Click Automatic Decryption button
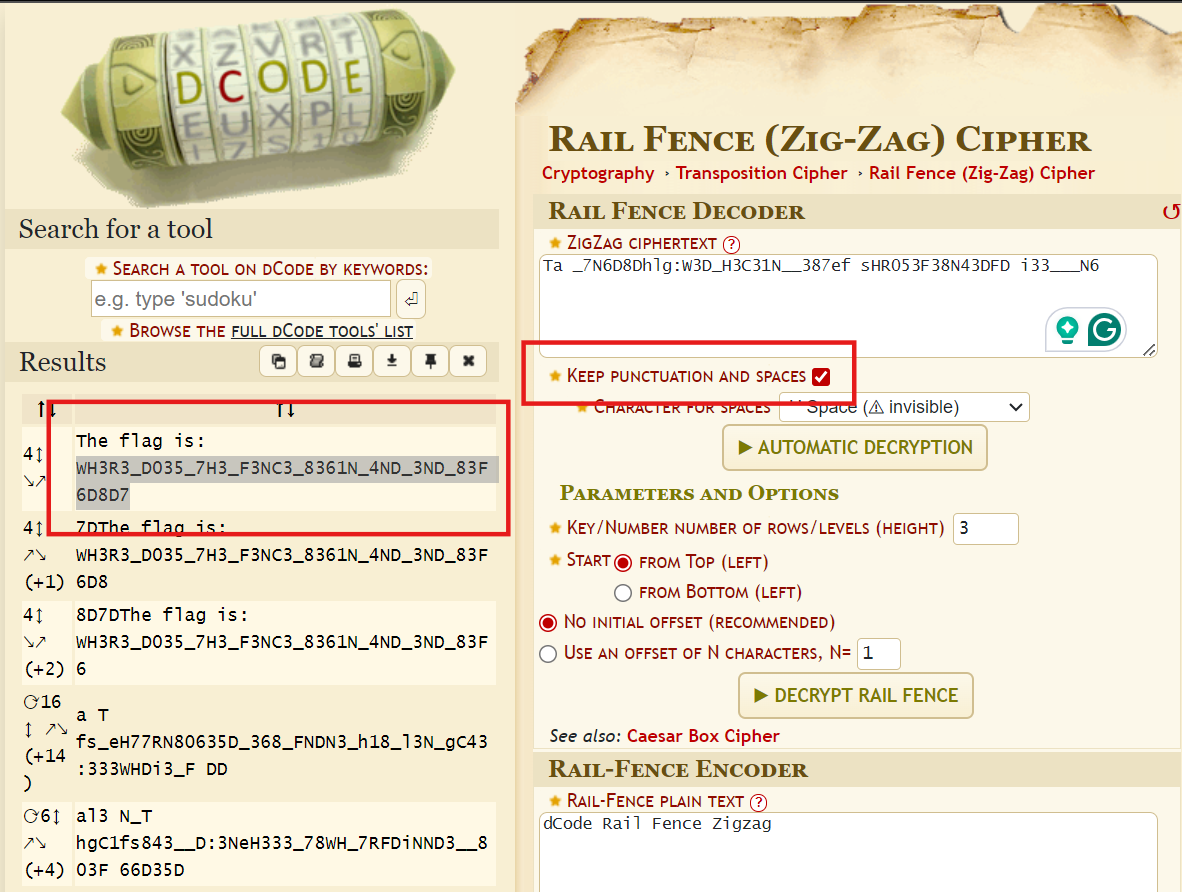 (855, 448)
